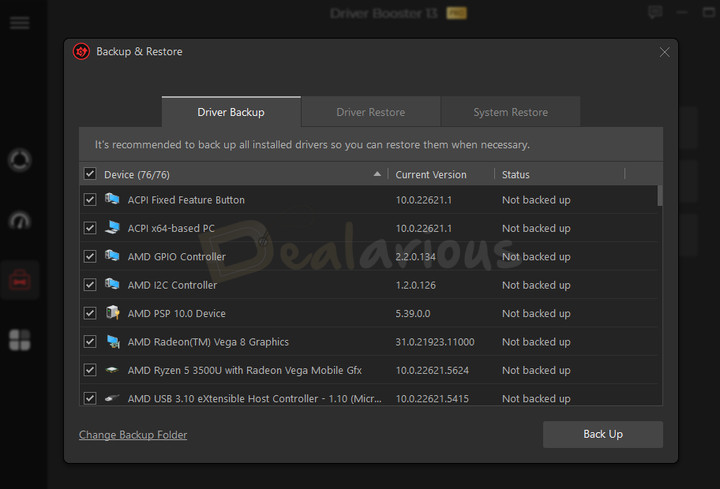This screenshot has width=720, height=489.
Task: Click the AMD Radeon Vega 8 Graphics device icon
Action: pos(113,342)
